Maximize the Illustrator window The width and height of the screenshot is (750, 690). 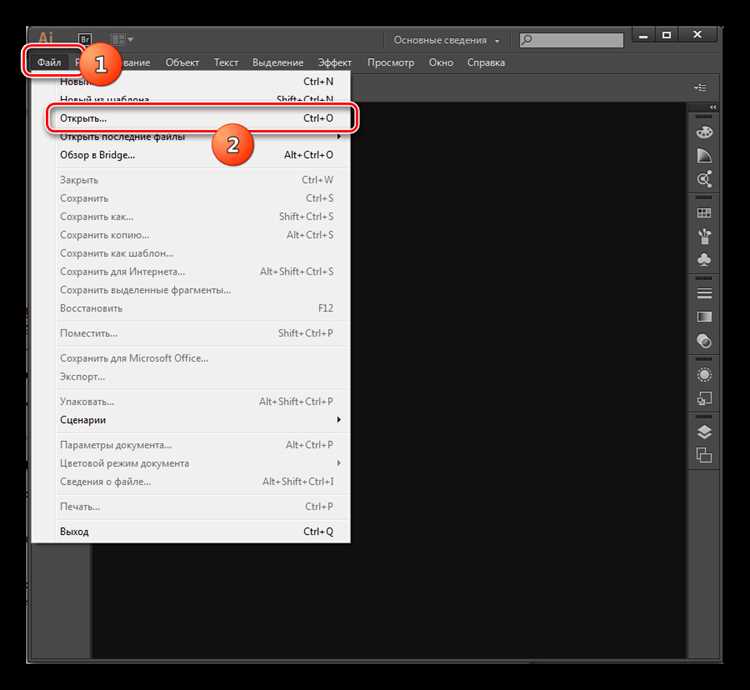tap(667, 35)
